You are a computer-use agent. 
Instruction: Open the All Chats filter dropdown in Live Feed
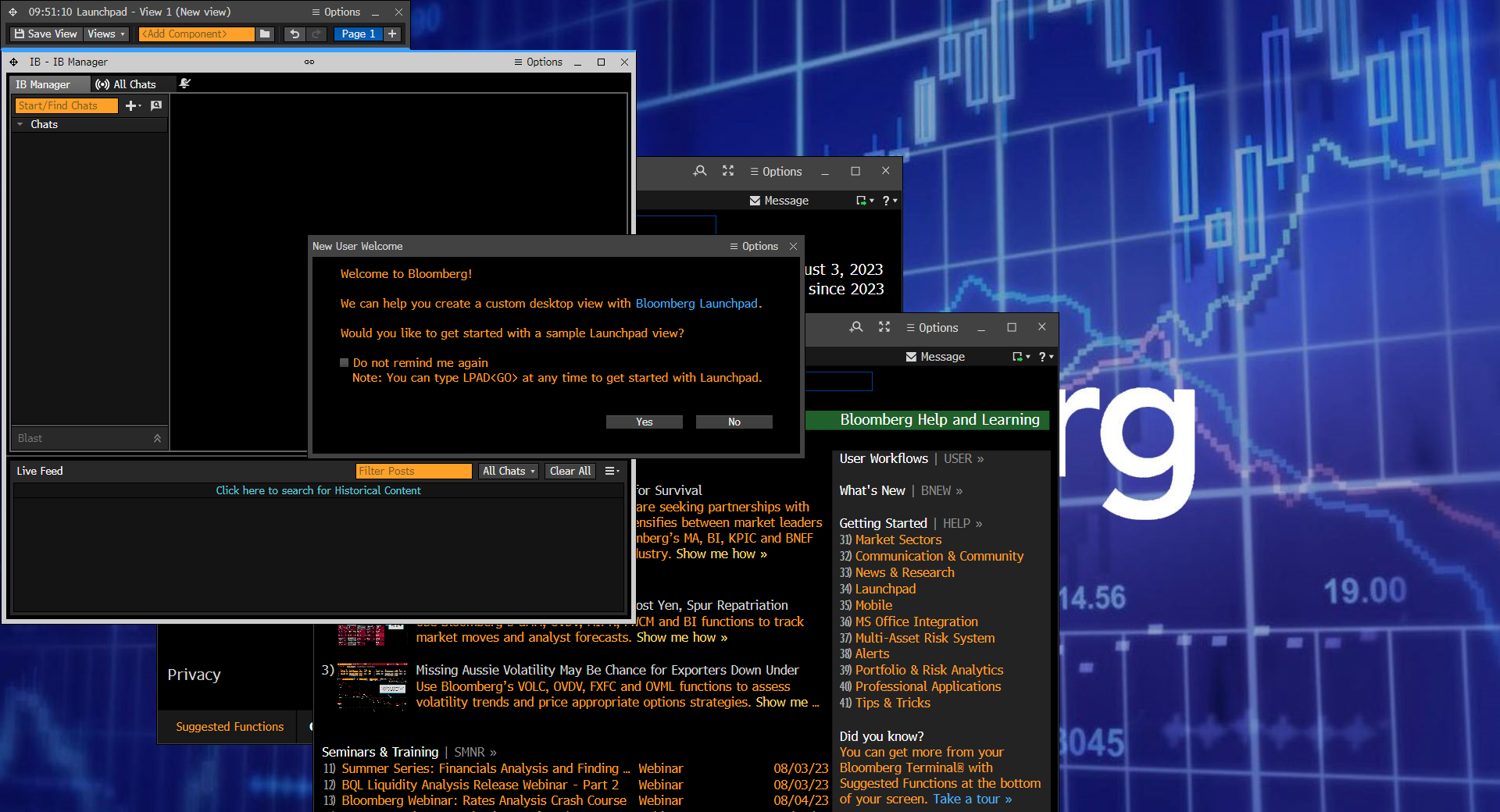tap(508, 471)
